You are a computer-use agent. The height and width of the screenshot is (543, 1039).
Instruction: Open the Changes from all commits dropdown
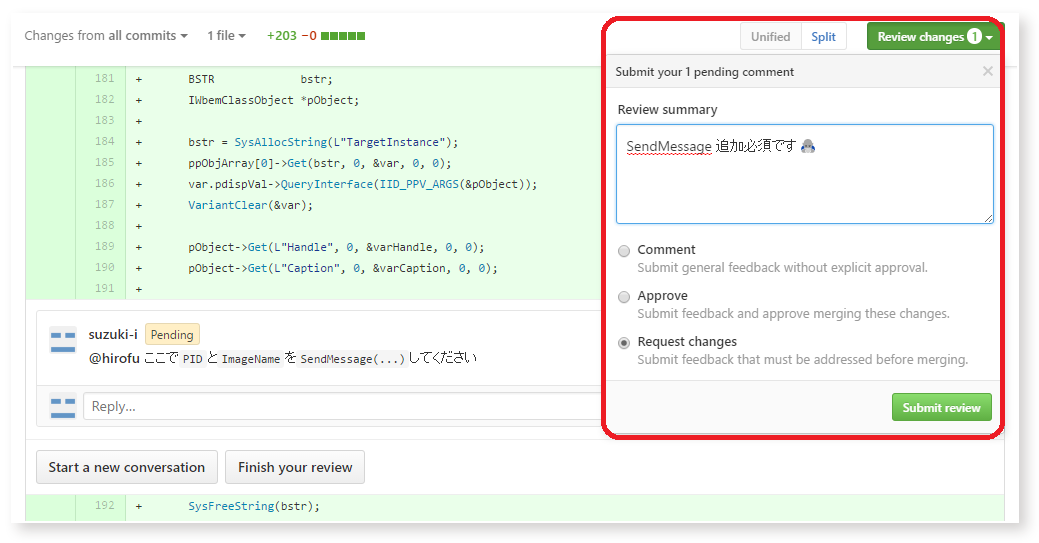(x=106, y=36)
